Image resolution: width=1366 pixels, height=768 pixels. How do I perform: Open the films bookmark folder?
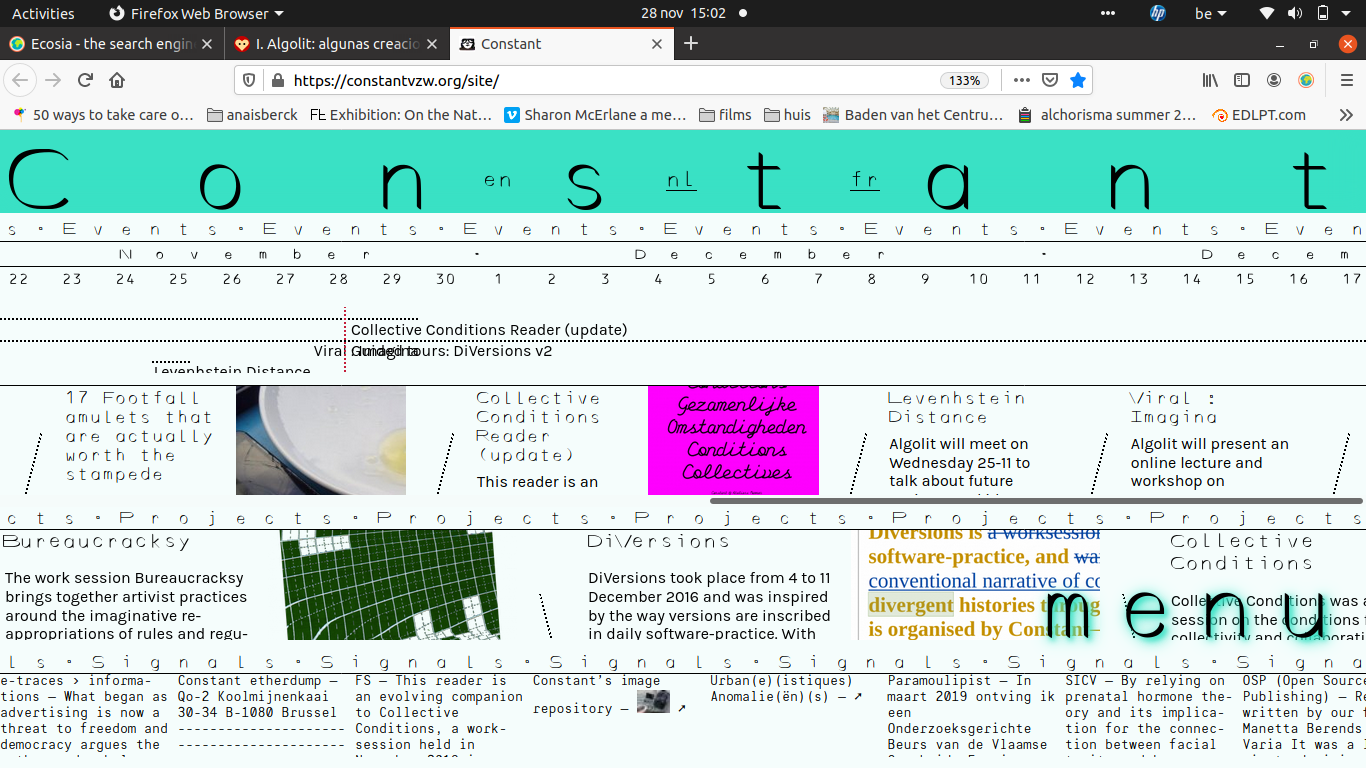pos(725,115)
